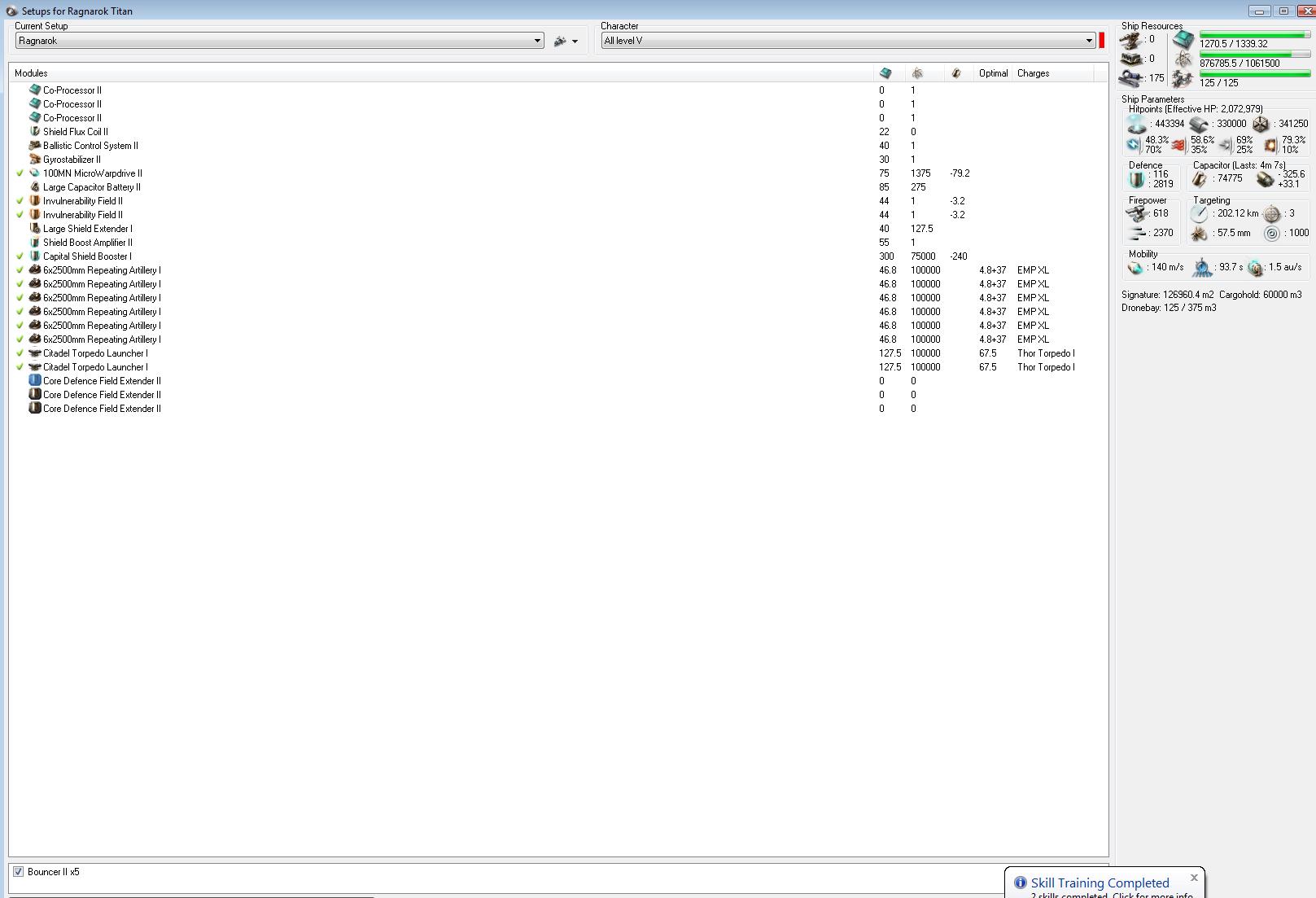The width and height of the screenshot is (1316, 898).
Task: Click the red indicator beside Character dropdown
Action: point(1102,41)
